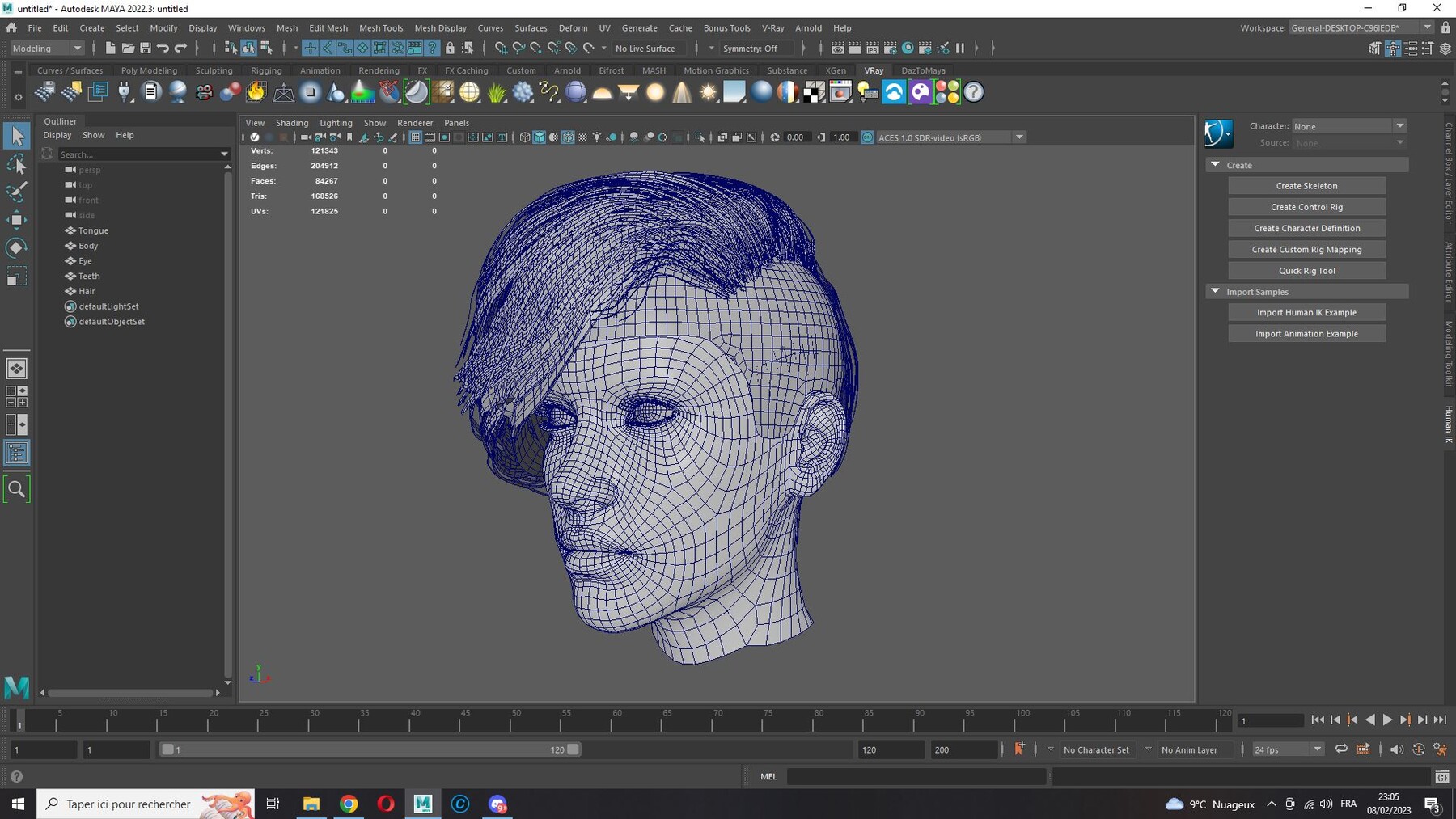
Task: Click the V-Ray help question mark icon
Action: click(x=974, y=92)
